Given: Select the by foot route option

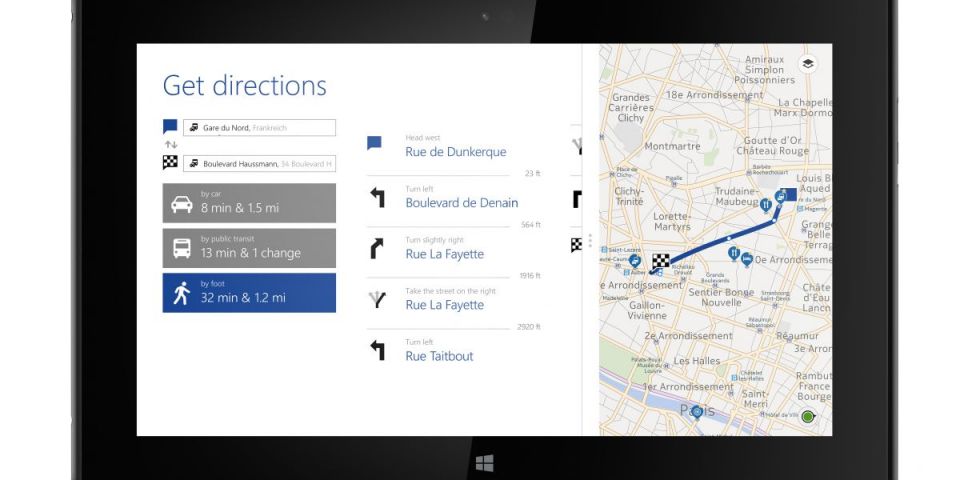Looking at the screenshot, I should pyautogui.click(x=249, y=293).
